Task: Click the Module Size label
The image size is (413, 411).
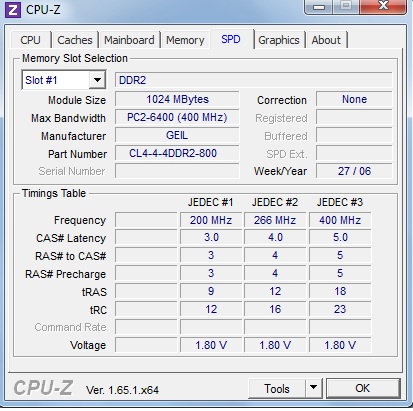Action: [77, 100]
